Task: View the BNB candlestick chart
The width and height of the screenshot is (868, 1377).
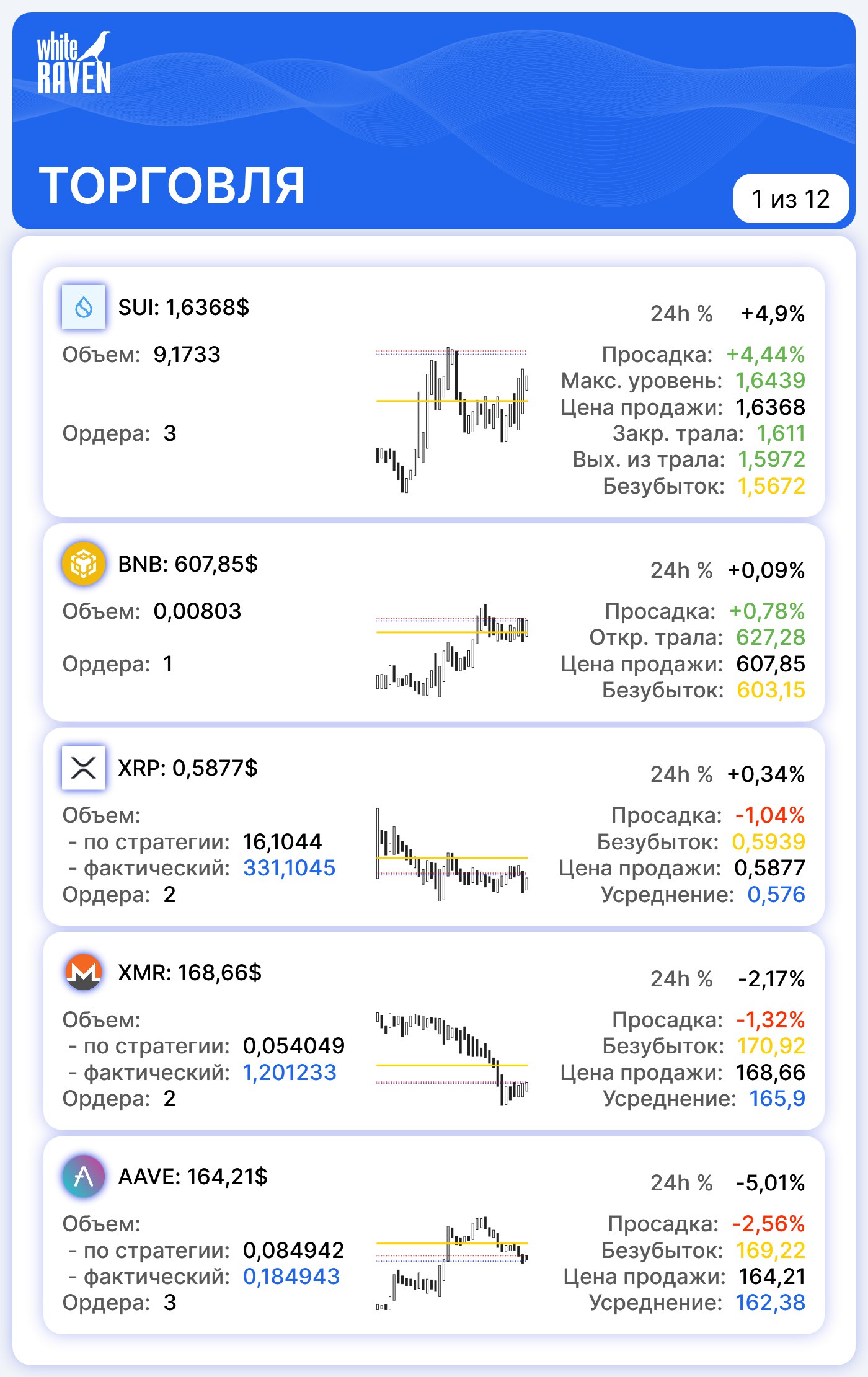Action: [x=452, y=650]
